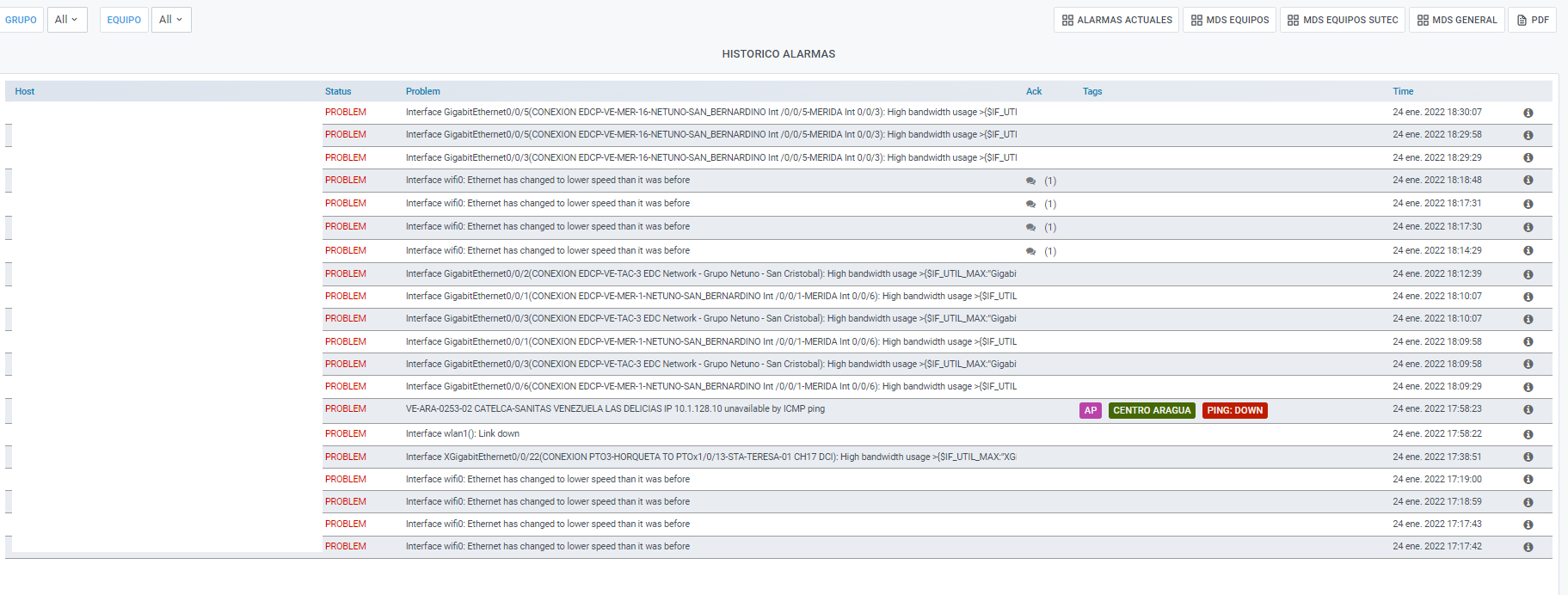Screen dimensions: 1568x595
Task: Click info icon for 18:30:07 alarm row
Action: coord(1528,113)
